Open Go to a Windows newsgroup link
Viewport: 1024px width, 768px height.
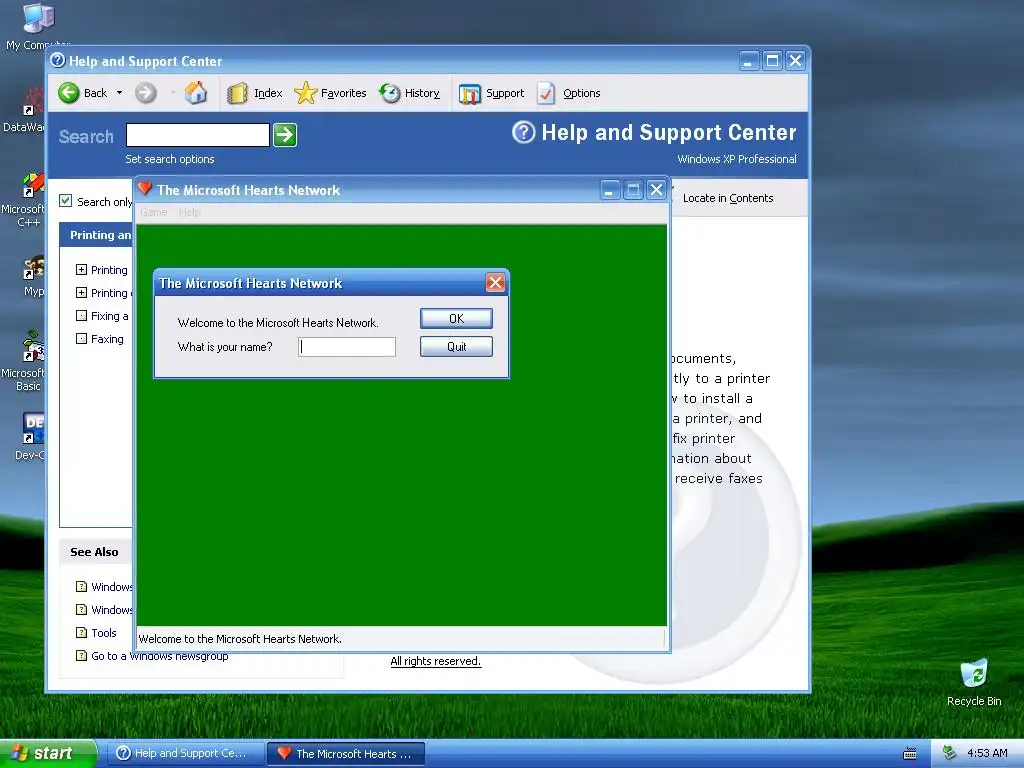[159, 656]
